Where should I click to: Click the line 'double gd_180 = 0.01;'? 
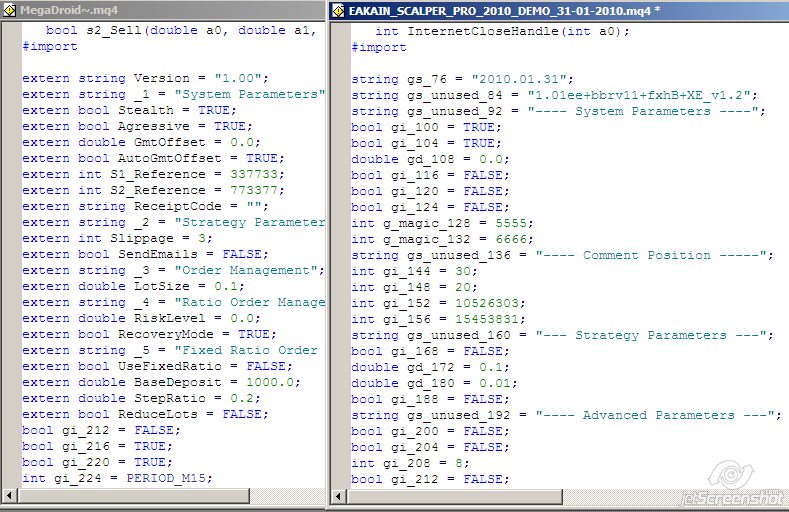click(434, 384)
